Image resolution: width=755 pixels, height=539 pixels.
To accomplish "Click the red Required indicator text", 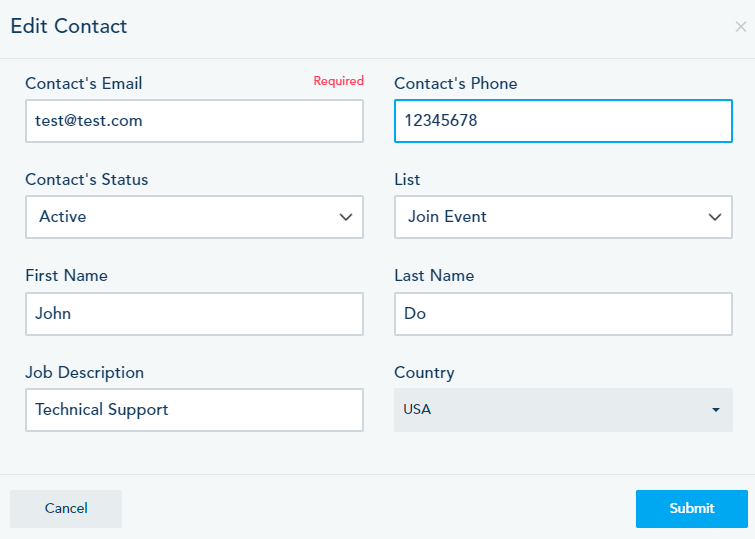I will [338, 82].
